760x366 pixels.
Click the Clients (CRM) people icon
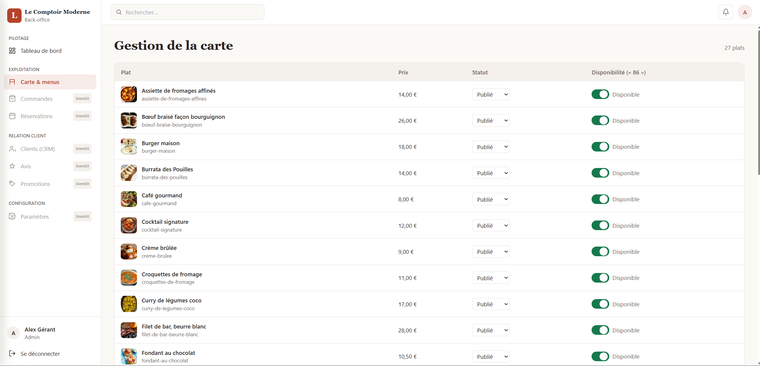click(x=13, y=149)
